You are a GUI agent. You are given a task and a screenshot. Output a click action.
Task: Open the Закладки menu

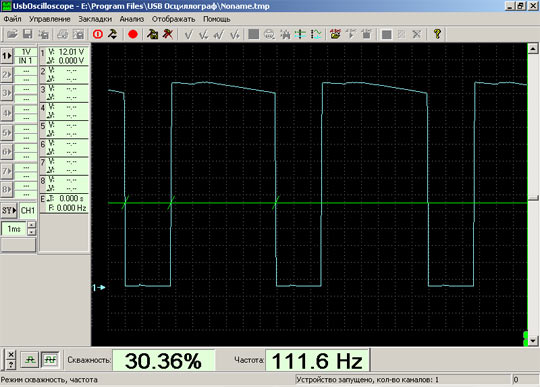[x=95, y=19]
